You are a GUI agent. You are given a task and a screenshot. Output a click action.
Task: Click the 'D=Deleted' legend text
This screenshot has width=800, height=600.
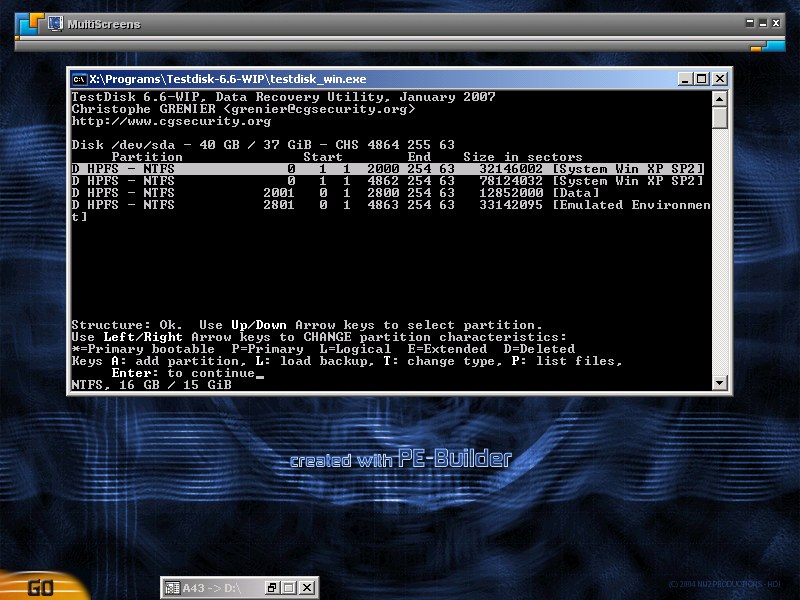539,349
